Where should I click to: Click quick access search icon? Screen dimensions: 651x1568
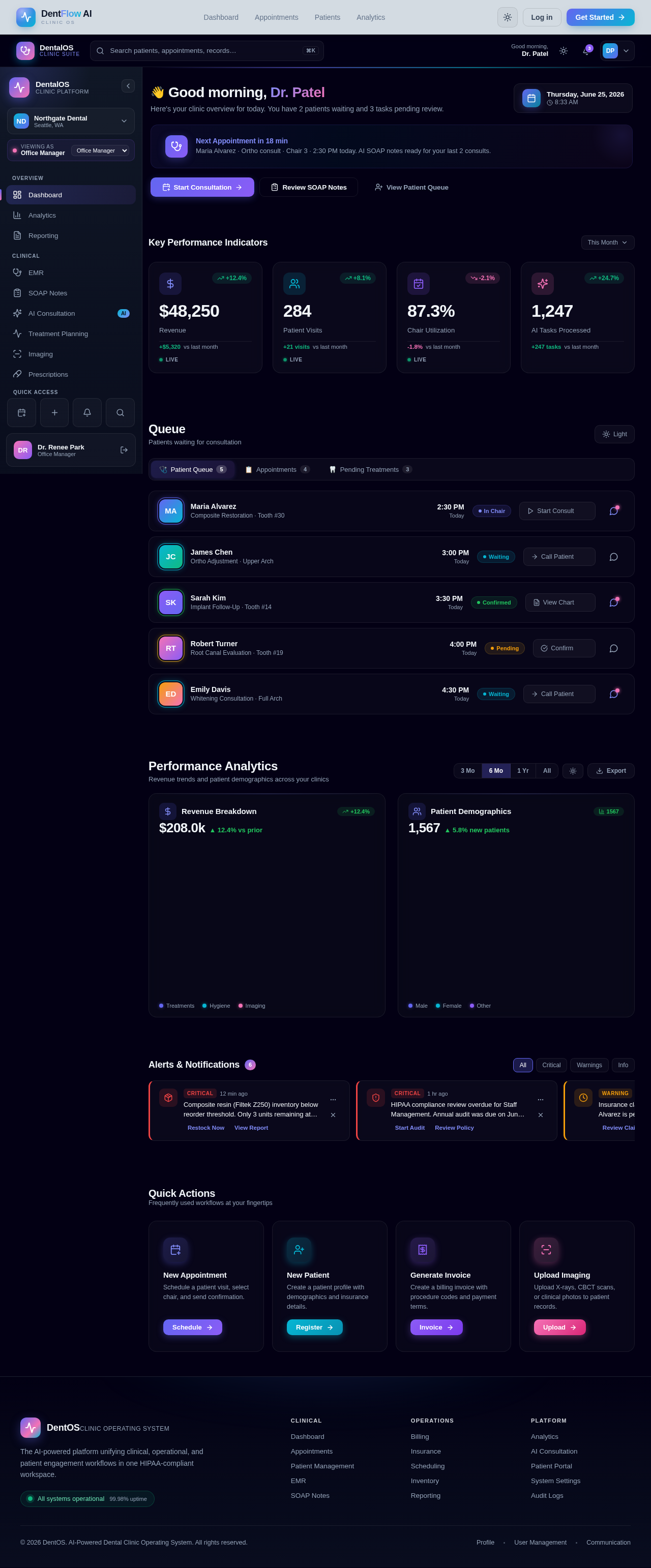click(x=120, y=413)
